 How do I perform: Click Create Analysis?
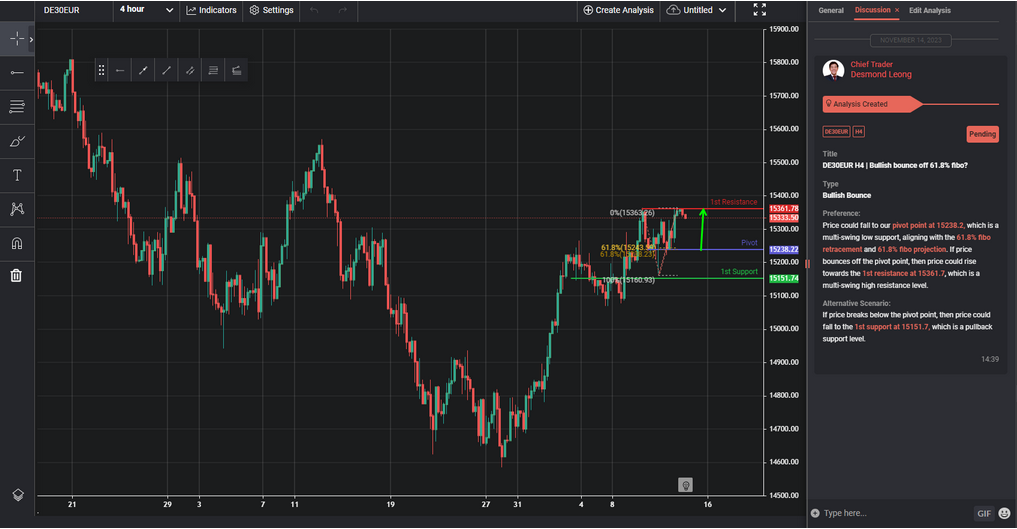[x=618, y=10]
